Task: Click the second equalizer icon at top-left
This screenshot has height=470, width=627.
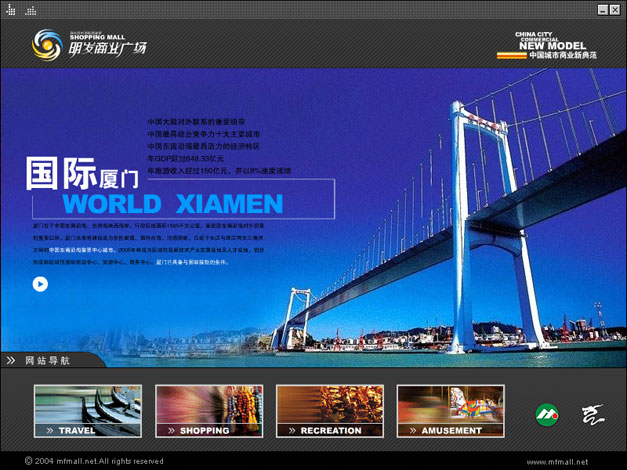Action: click(31, 10)
